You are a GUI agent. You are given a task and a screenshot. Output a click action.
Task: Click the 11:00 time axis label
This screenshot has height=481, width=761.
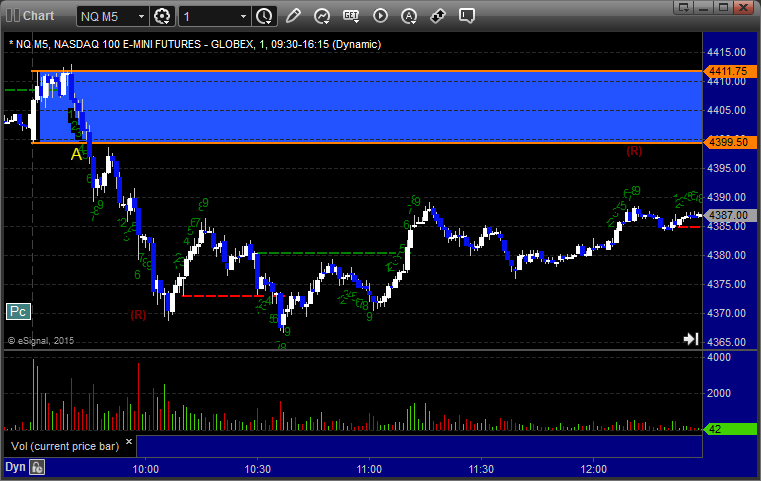point(369,469)
